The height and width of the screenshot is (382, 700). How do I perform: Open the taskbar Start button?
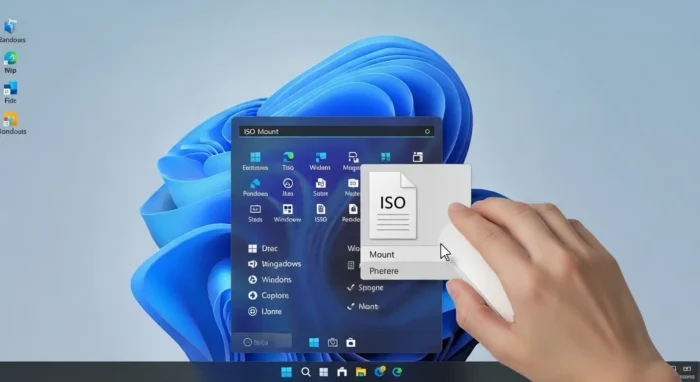(x=287, y=372)
